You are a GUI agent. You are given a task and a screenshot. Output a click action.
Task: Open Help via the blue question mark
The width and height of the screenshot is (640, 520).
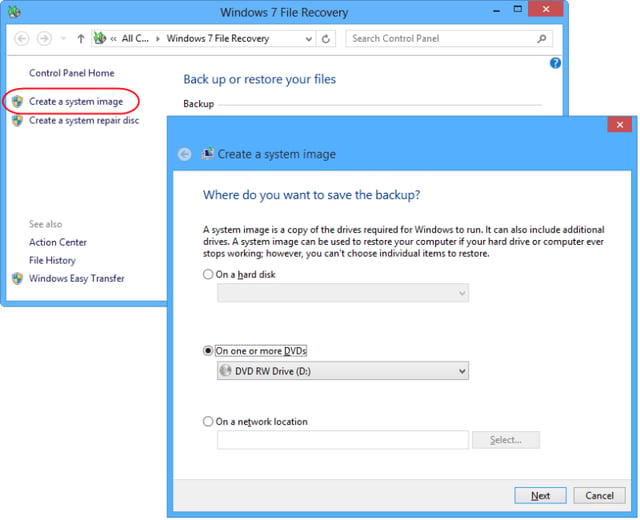(x=555, y=63)
